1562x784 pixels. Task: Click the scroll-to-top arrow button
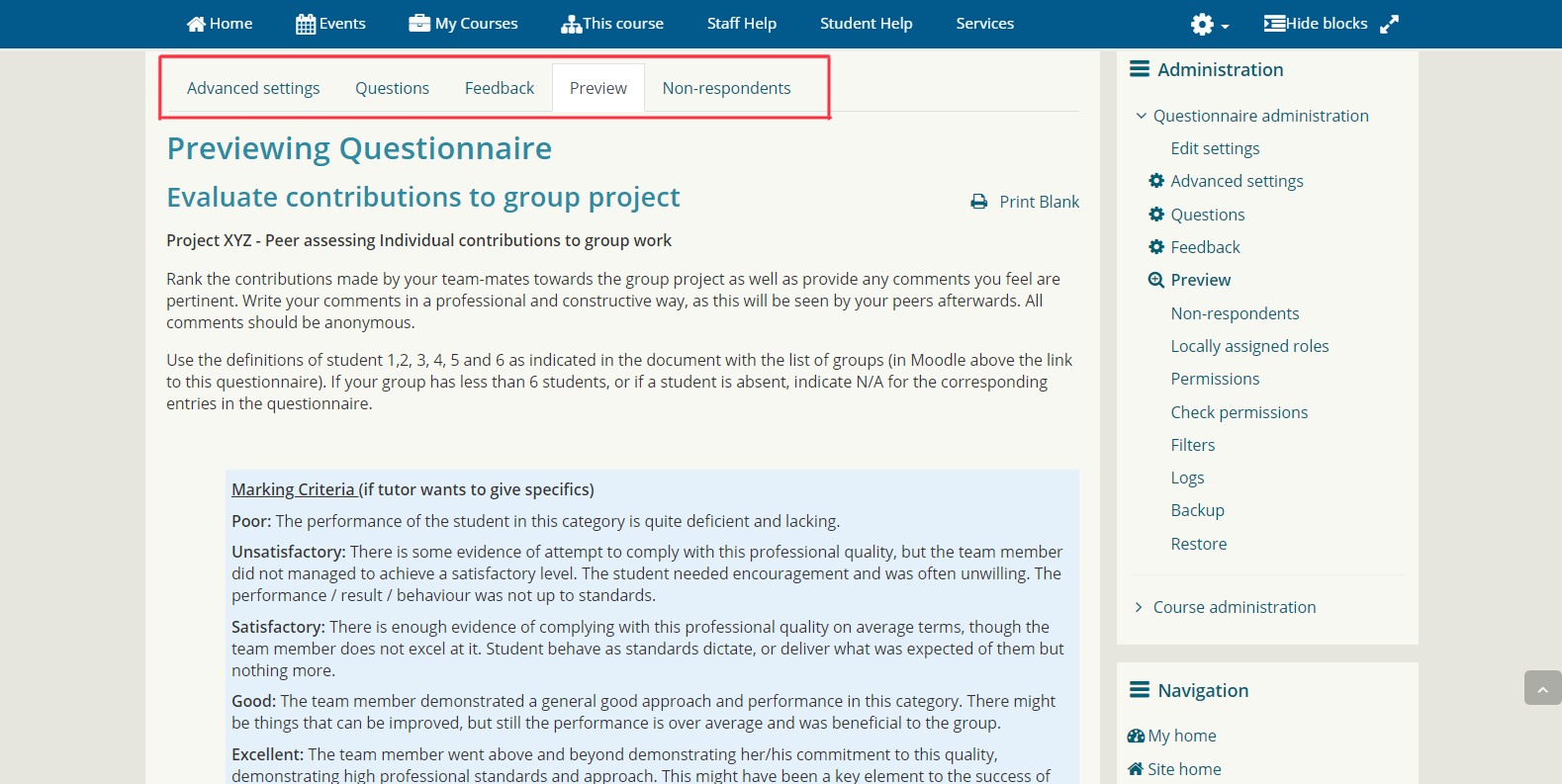1542,688
